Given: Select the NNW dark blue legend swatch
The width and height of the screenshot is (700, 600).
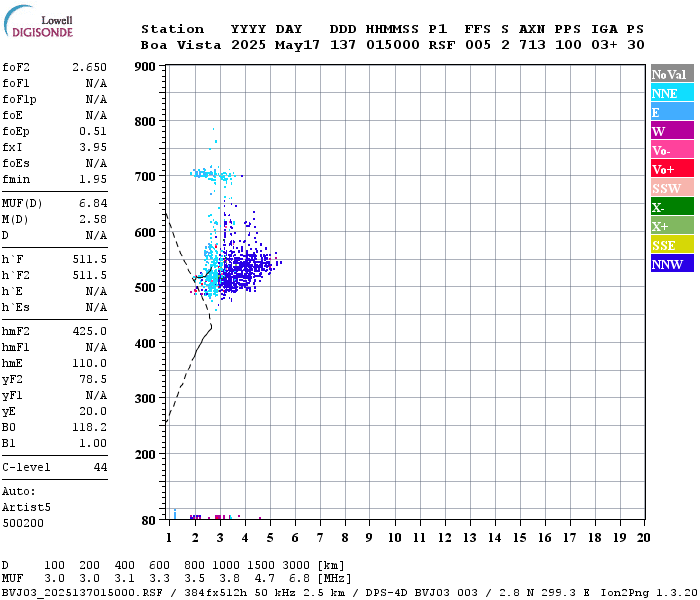Looking at the screenshot, I should point(672,264).
